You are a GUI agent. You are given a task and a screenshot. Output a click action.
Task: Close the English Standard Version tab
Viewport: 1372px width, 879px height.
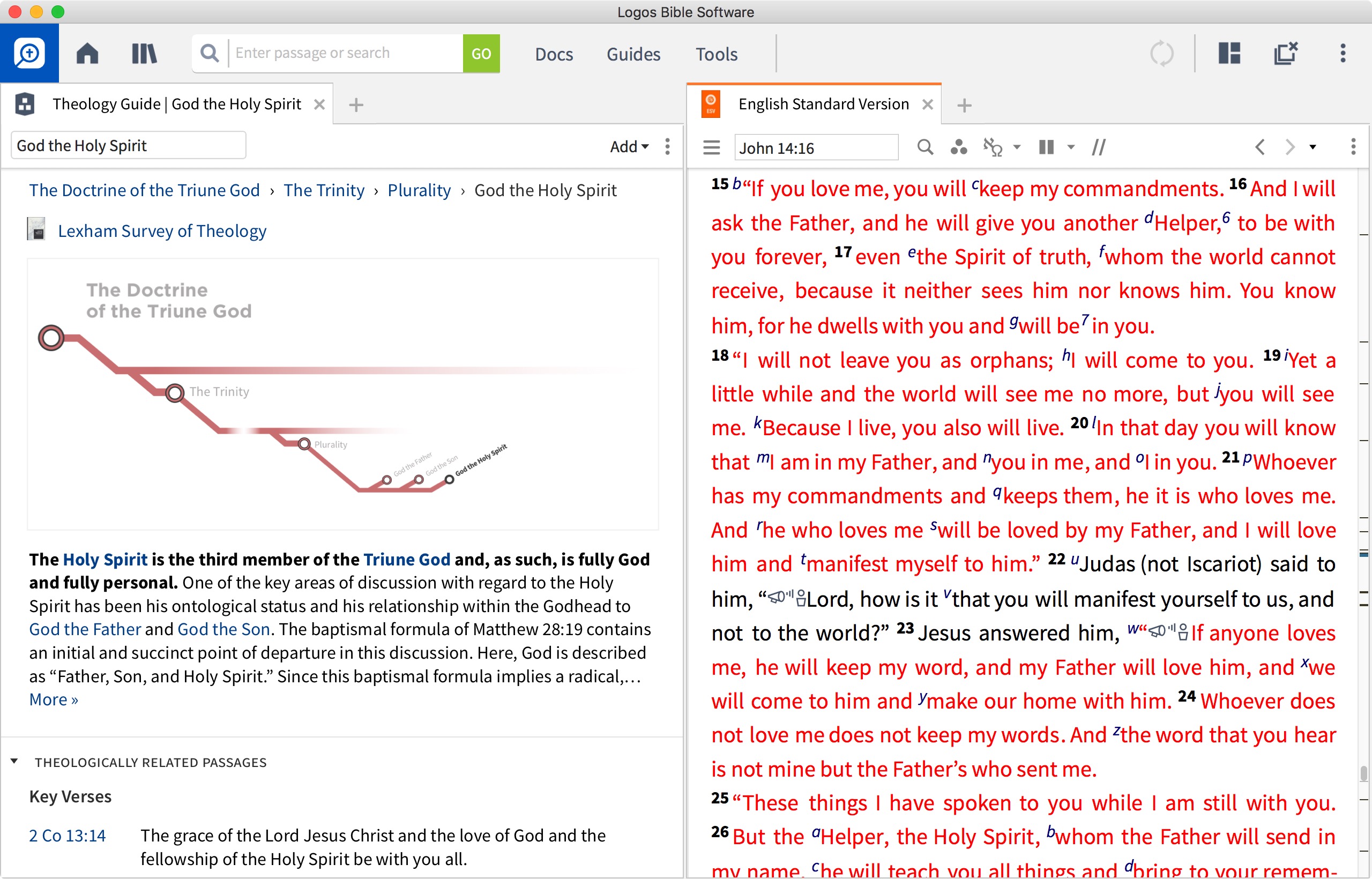pos(928,105)
